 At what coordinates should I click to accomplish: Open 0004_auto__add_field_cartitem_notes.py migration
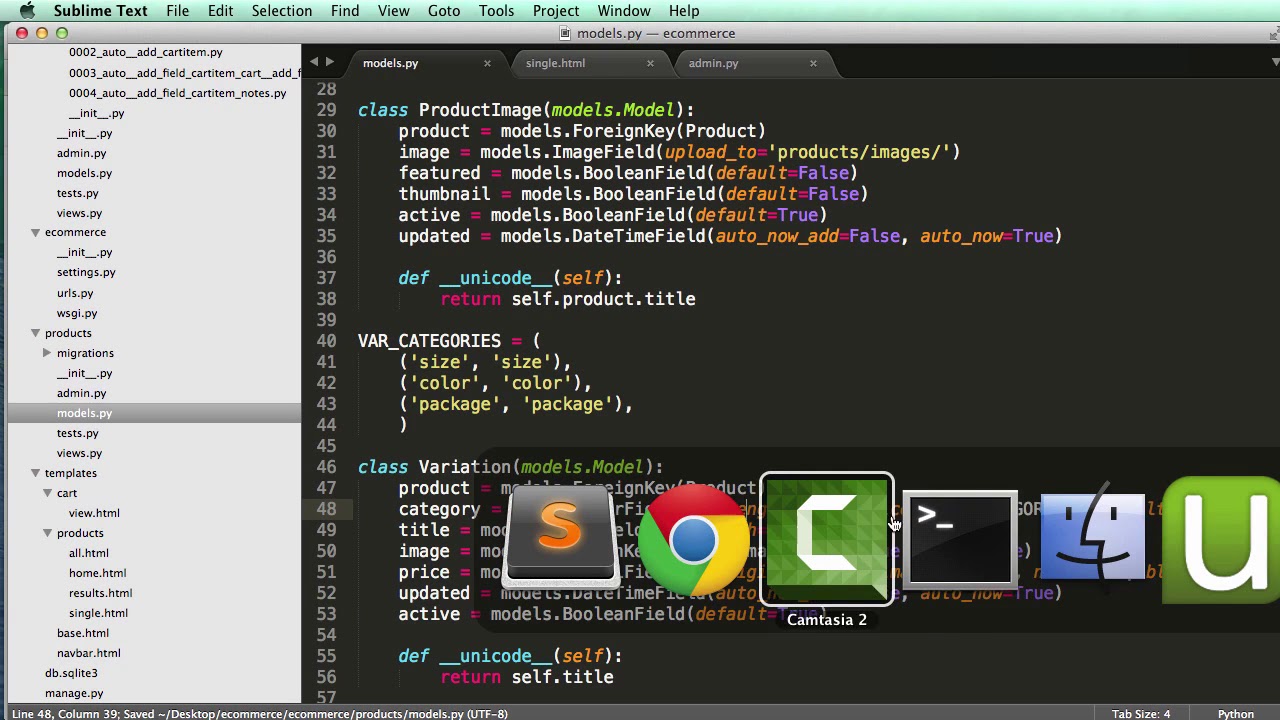[x=177, y=93]
